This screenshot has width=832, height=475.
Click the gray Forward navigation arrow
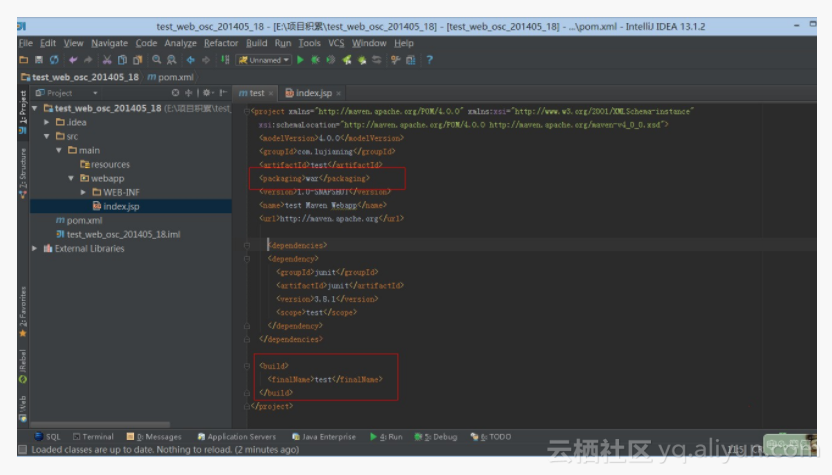(206, 60)
